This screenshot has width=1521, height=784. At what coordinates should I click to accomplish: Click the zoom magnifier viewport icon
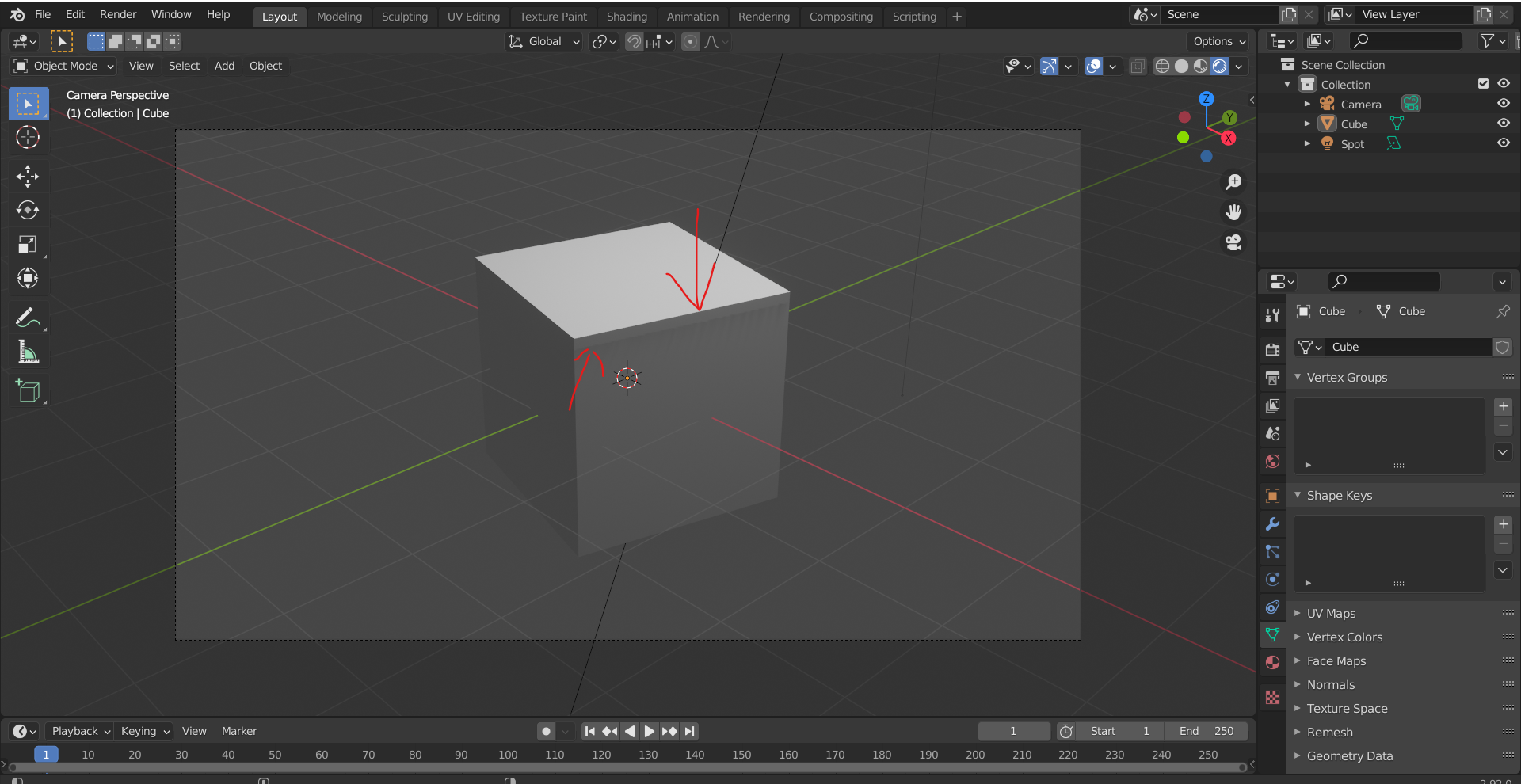coord(1233,182)
